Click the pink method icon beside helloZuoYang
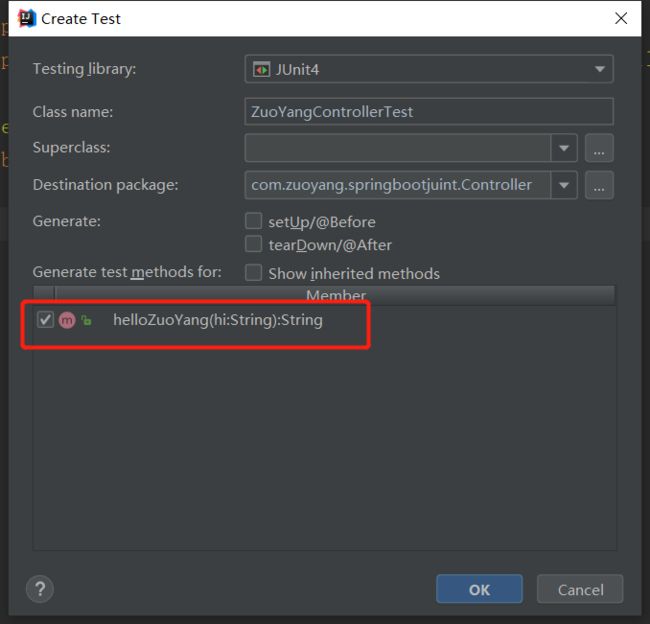The image size is (650, 624). 67,320
